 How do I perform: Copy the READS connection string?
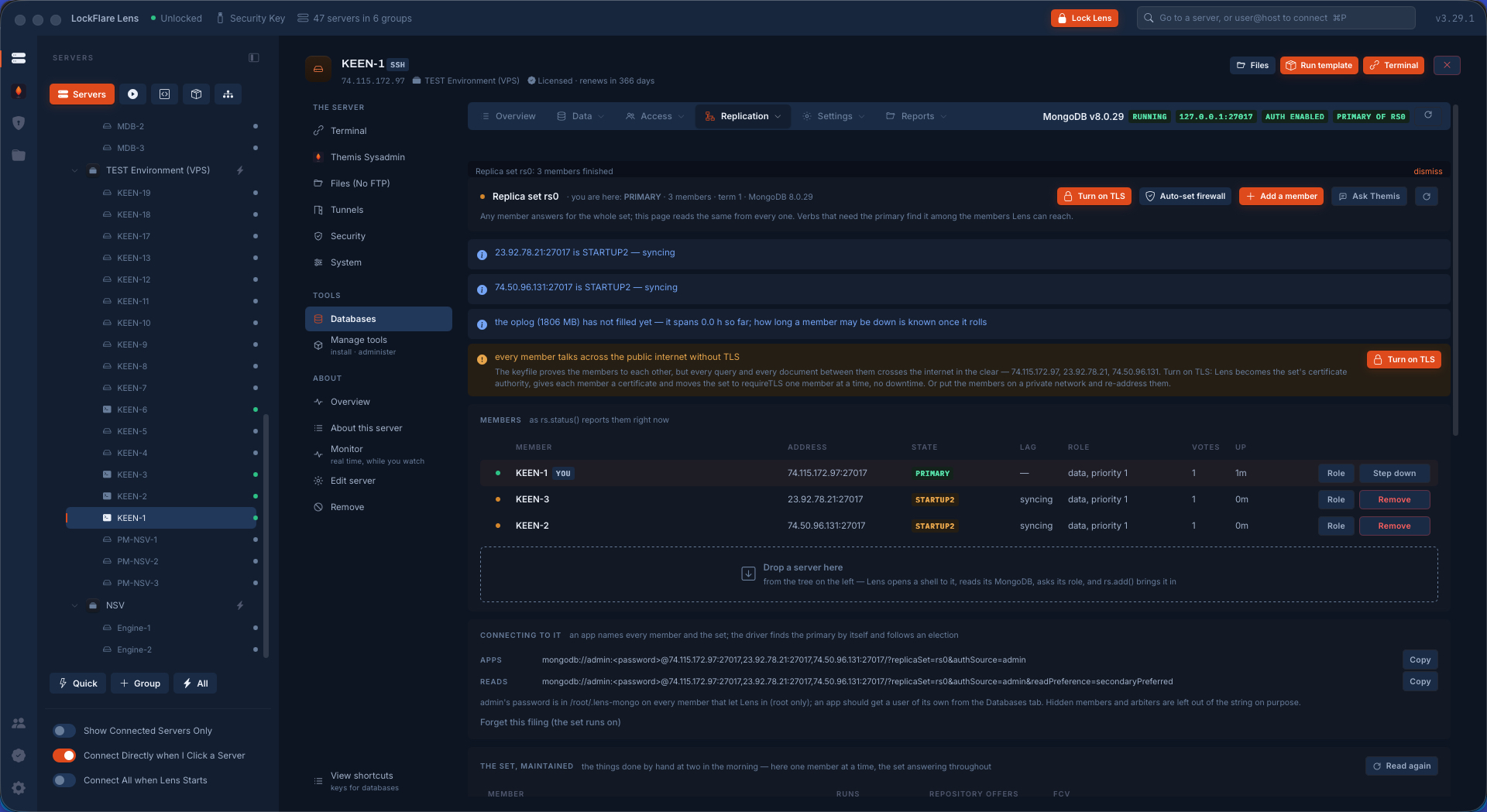coord(1420,681)
